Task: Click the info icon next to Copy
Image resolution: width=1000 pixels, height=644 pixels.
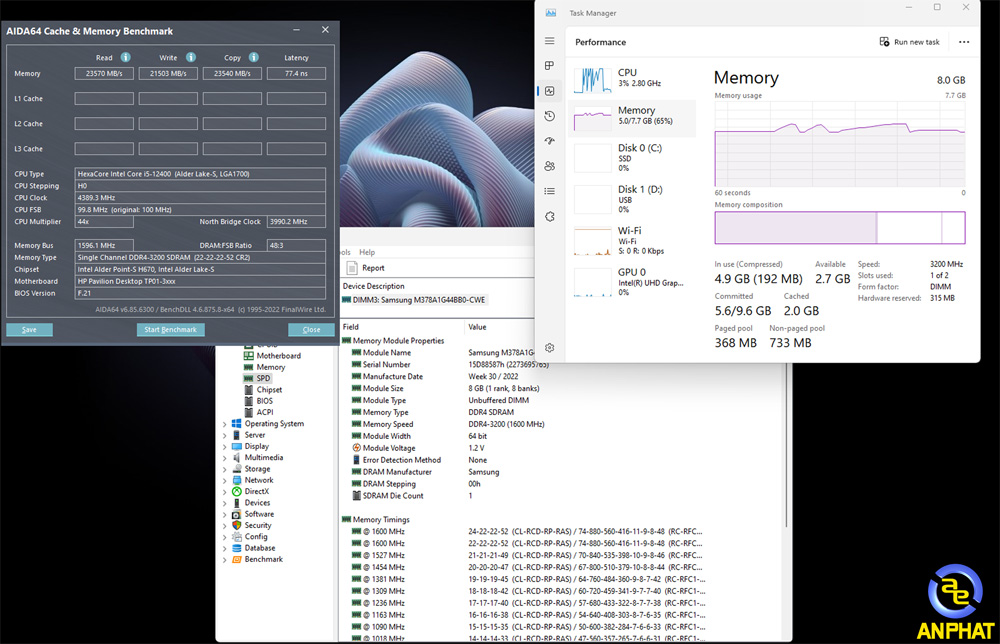Action: [x=254, y=57]
